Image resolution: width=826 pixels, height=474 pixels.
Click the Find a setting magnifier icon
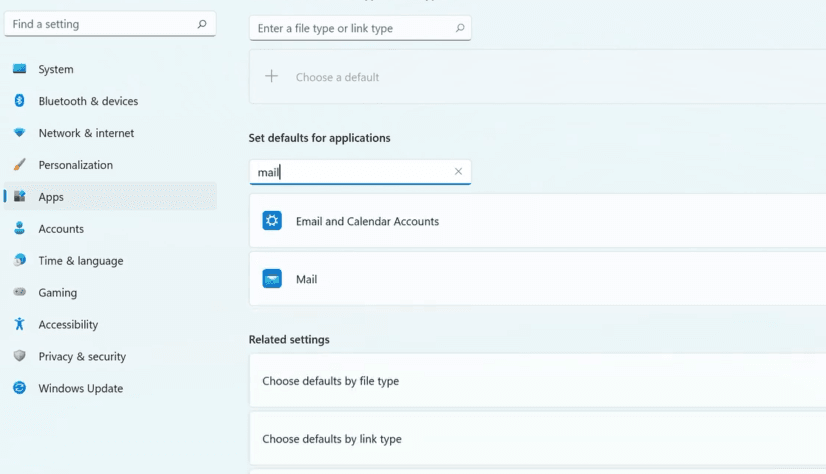[202, 24]
